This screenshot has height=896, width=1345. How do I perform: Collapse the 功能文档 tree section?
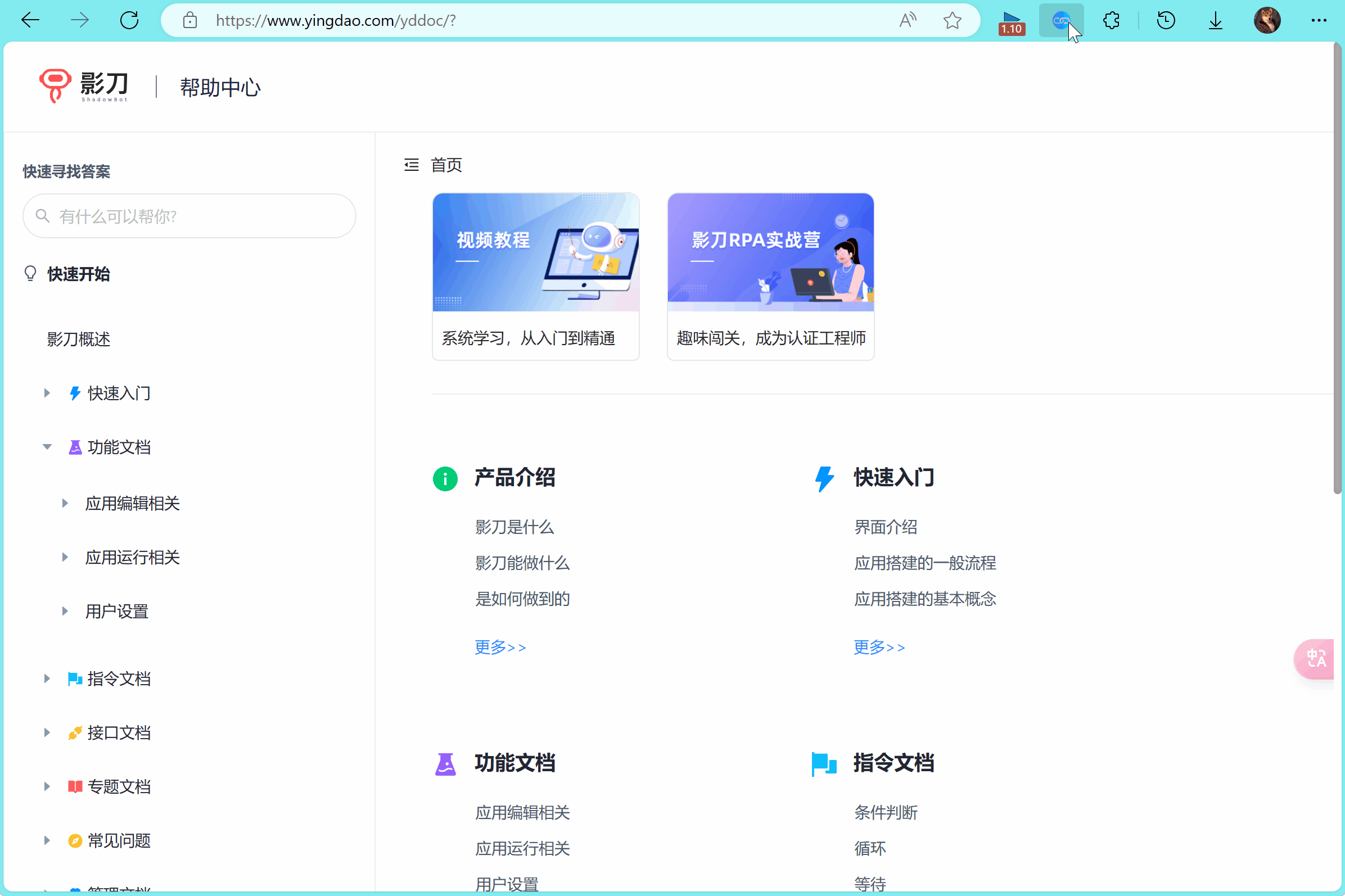(47, 447)
